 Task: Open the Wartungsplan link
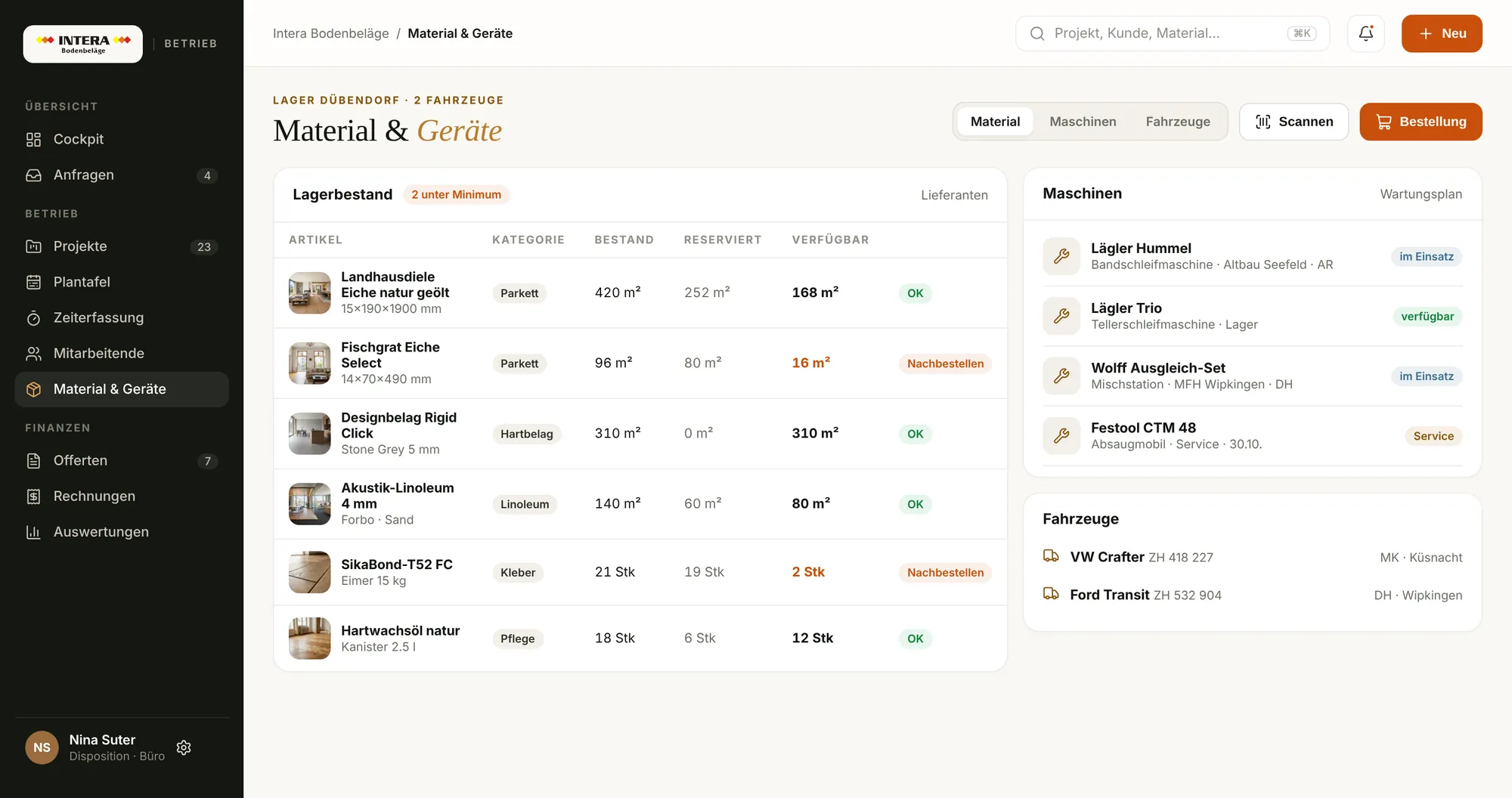(1421, 194)
